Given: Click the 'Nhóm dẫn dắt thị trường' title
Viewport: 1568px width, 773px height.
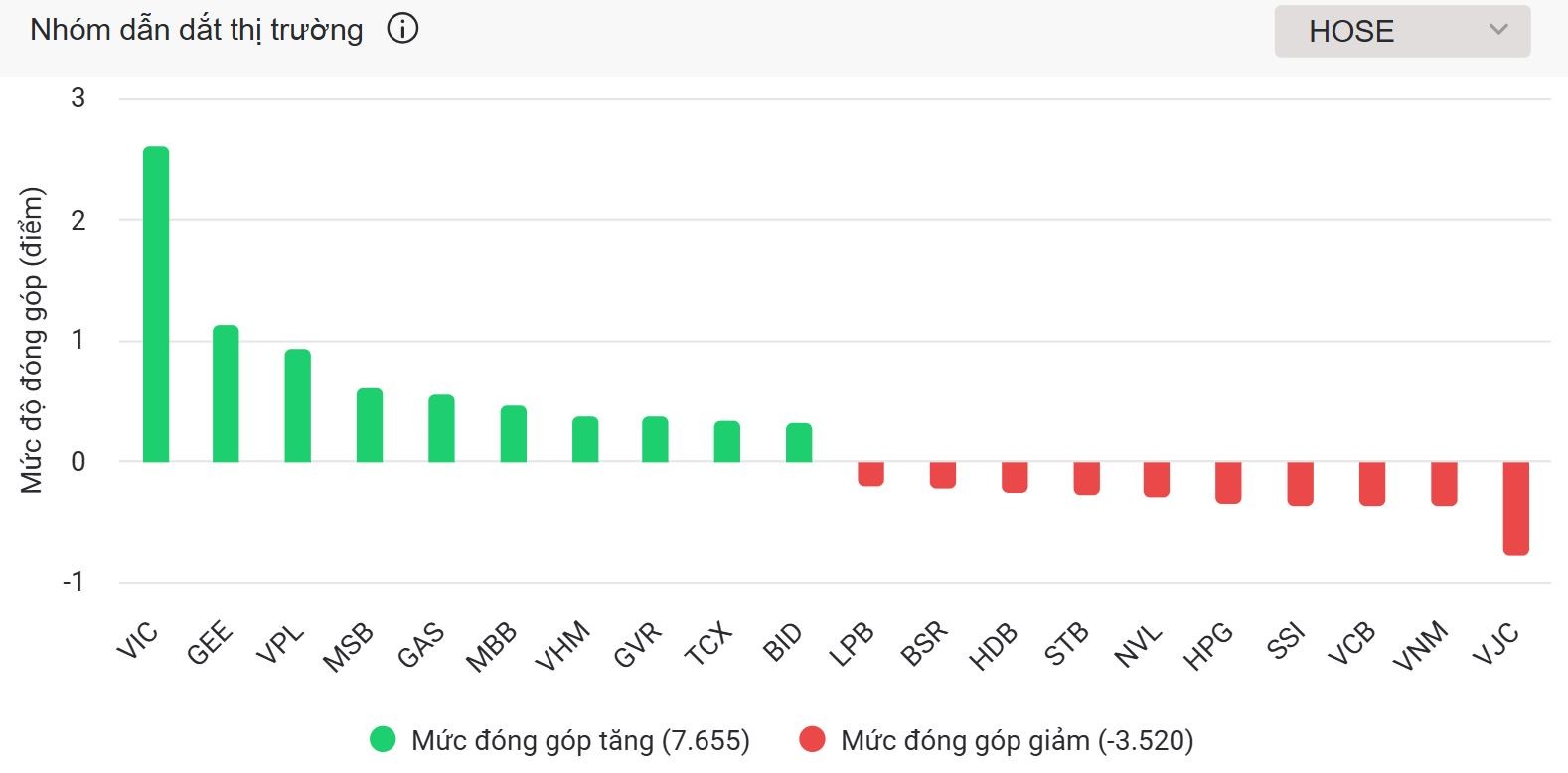Looking at the screenshot, I should point(197,30).
